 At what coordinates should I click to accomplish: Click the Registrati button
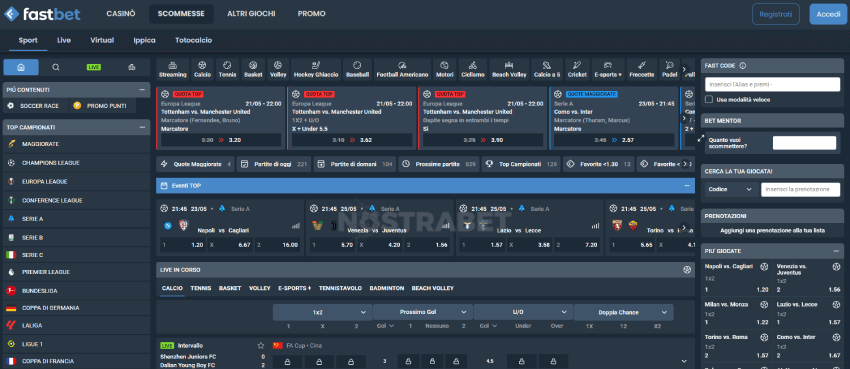point(776,14)
